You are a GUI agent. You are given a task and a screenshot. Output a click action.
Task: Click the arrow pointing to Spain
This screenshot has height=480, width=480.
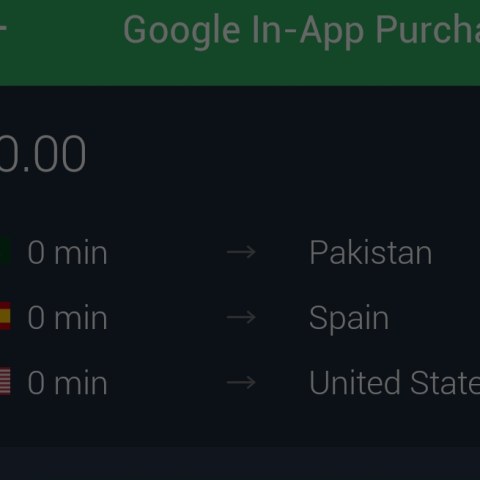[241, 317]
